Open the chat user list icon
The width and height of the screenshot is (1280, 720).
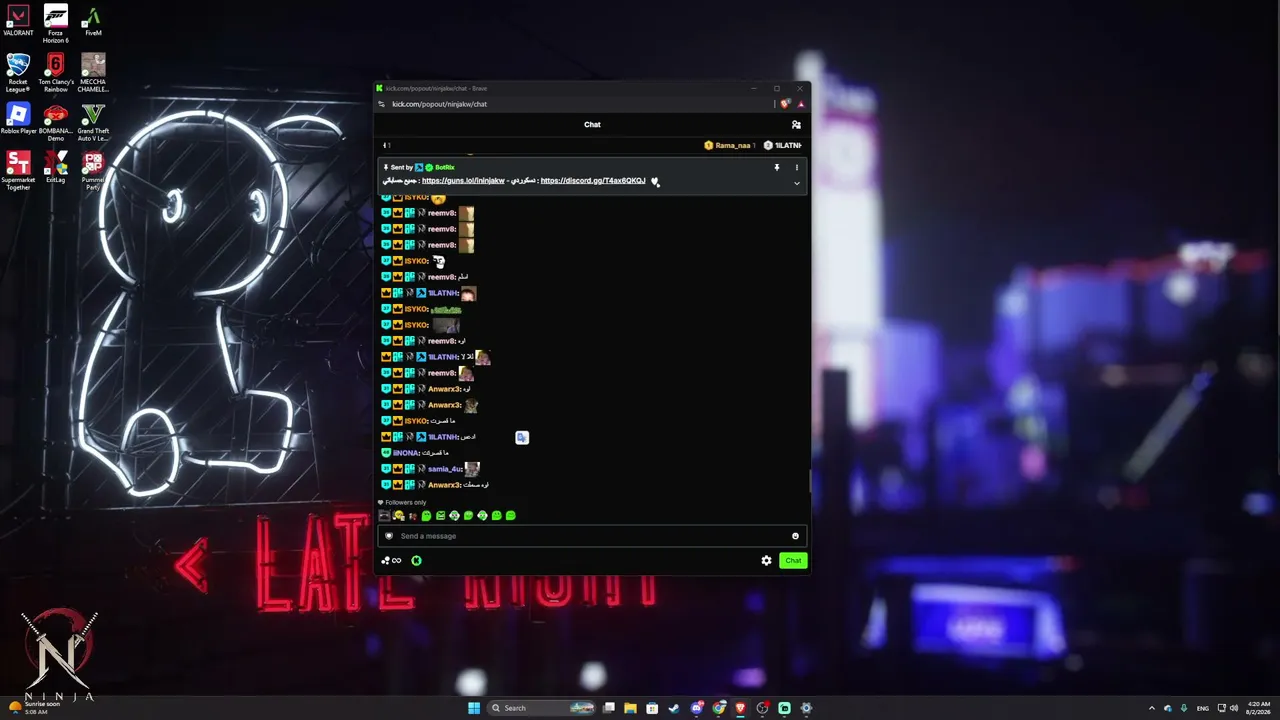tap(796, 125)
